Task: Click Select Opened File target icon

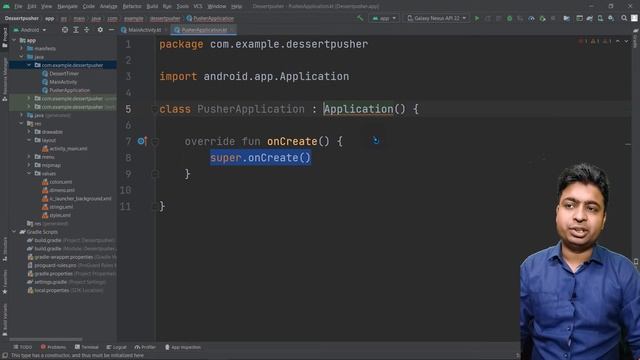Action: (65, 30)
